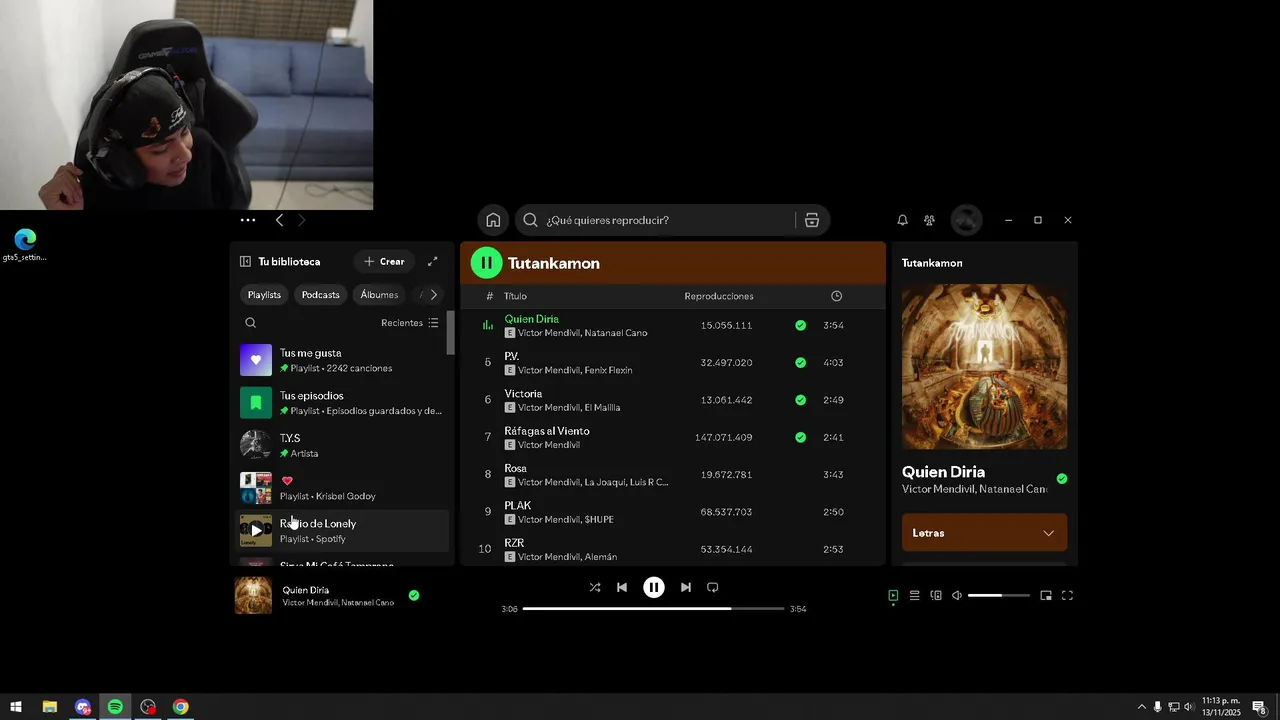Expand library to full view
This screenshot has width=1280, height=720.
click(x=433, y=262)
